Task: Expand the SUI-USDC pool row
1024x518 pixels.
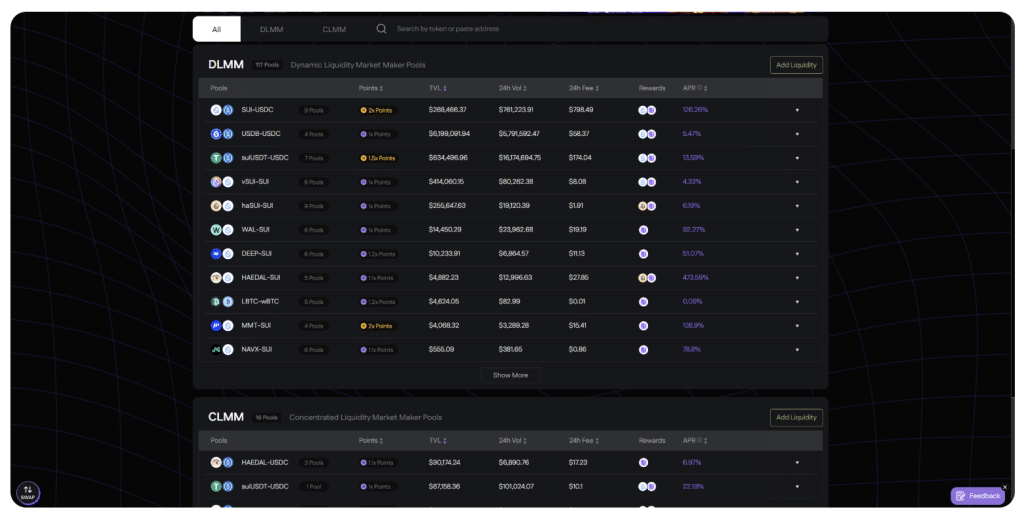Action: click(x=797, y=110)
